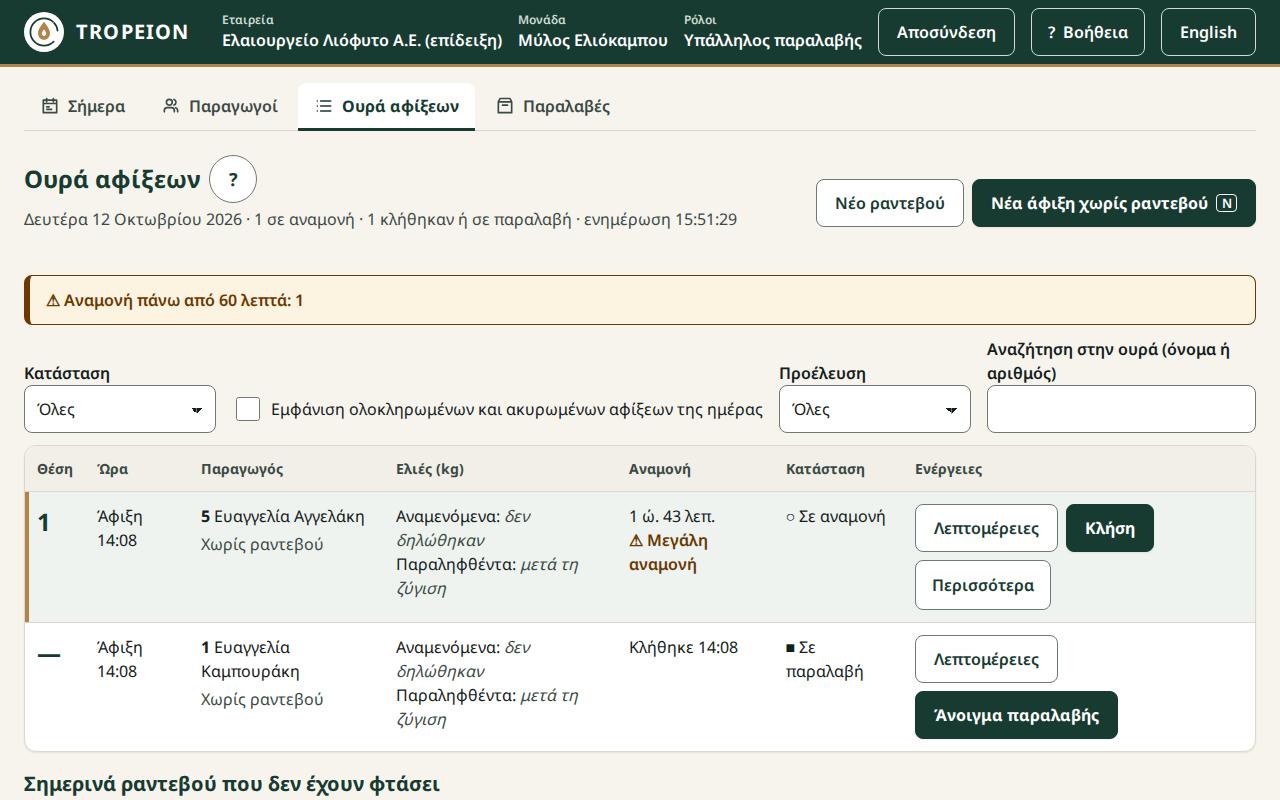1280x800 pixels.
Task: Click the Ελιές (kg) column header
Action: coord(430,469)
